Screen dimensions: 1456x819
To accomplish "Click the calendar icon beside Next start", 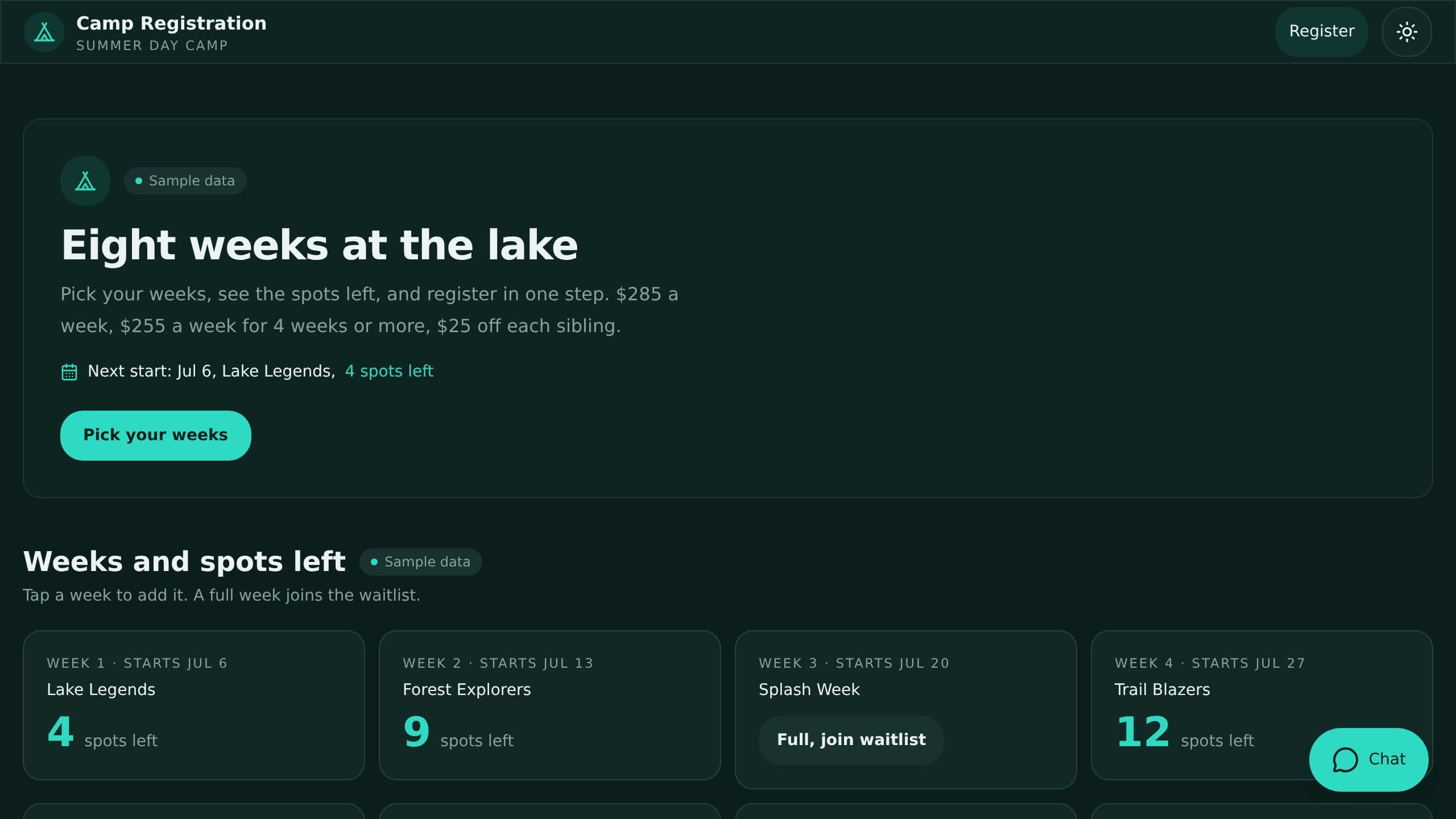I will pos(69,372).
